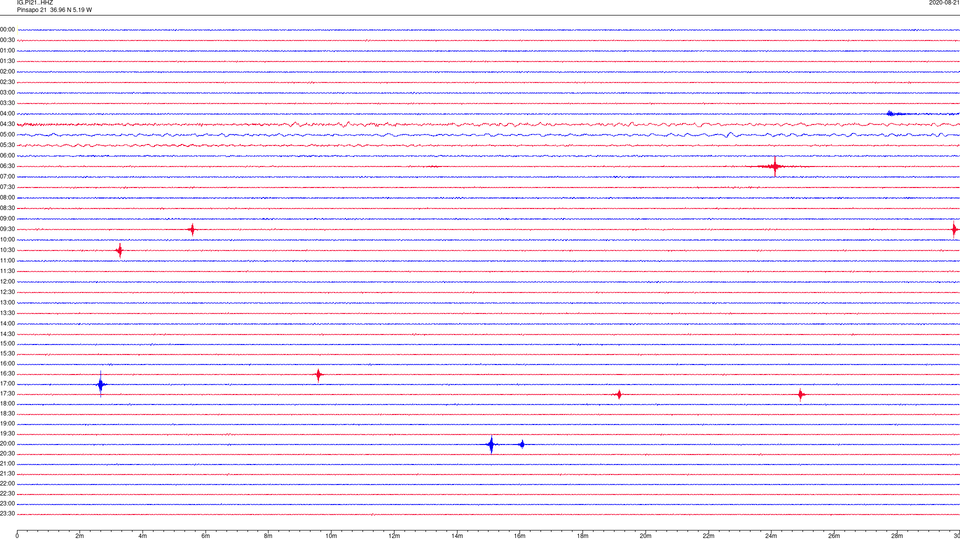The width and height of the screenshot is (960, 540).
Task: Click the 17:30 trace spike near 19 minutes
Action: click(x=619, y=394)
